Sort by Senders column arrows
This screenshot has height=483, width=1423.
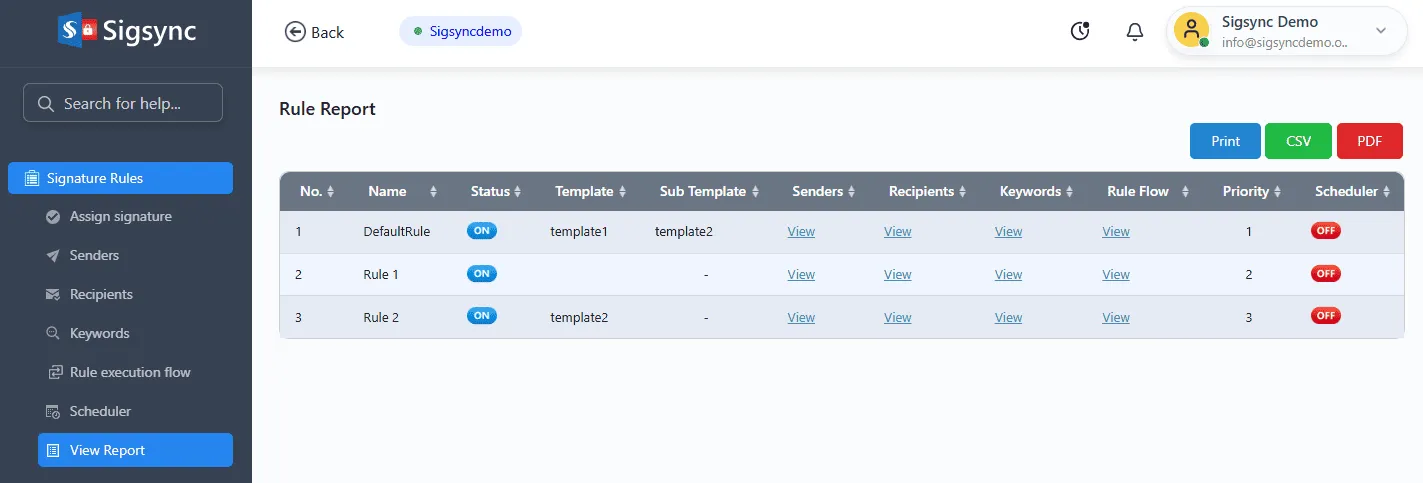coord(852,191)
